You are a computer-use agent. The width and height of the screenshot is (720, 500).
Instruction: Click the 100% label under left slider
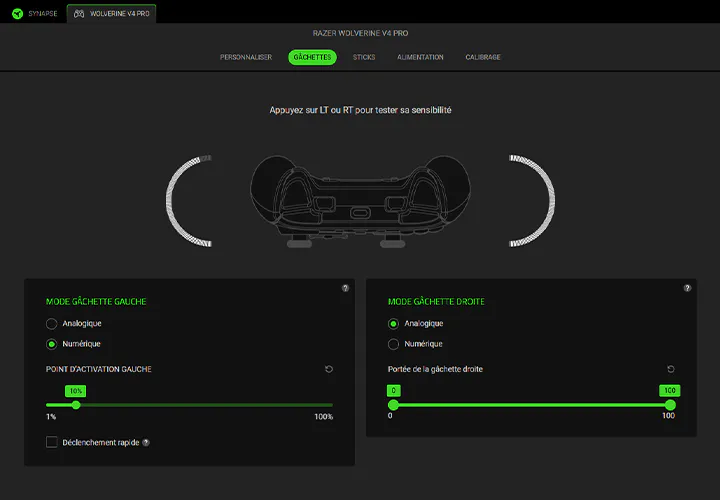click(x=323, y=417)
